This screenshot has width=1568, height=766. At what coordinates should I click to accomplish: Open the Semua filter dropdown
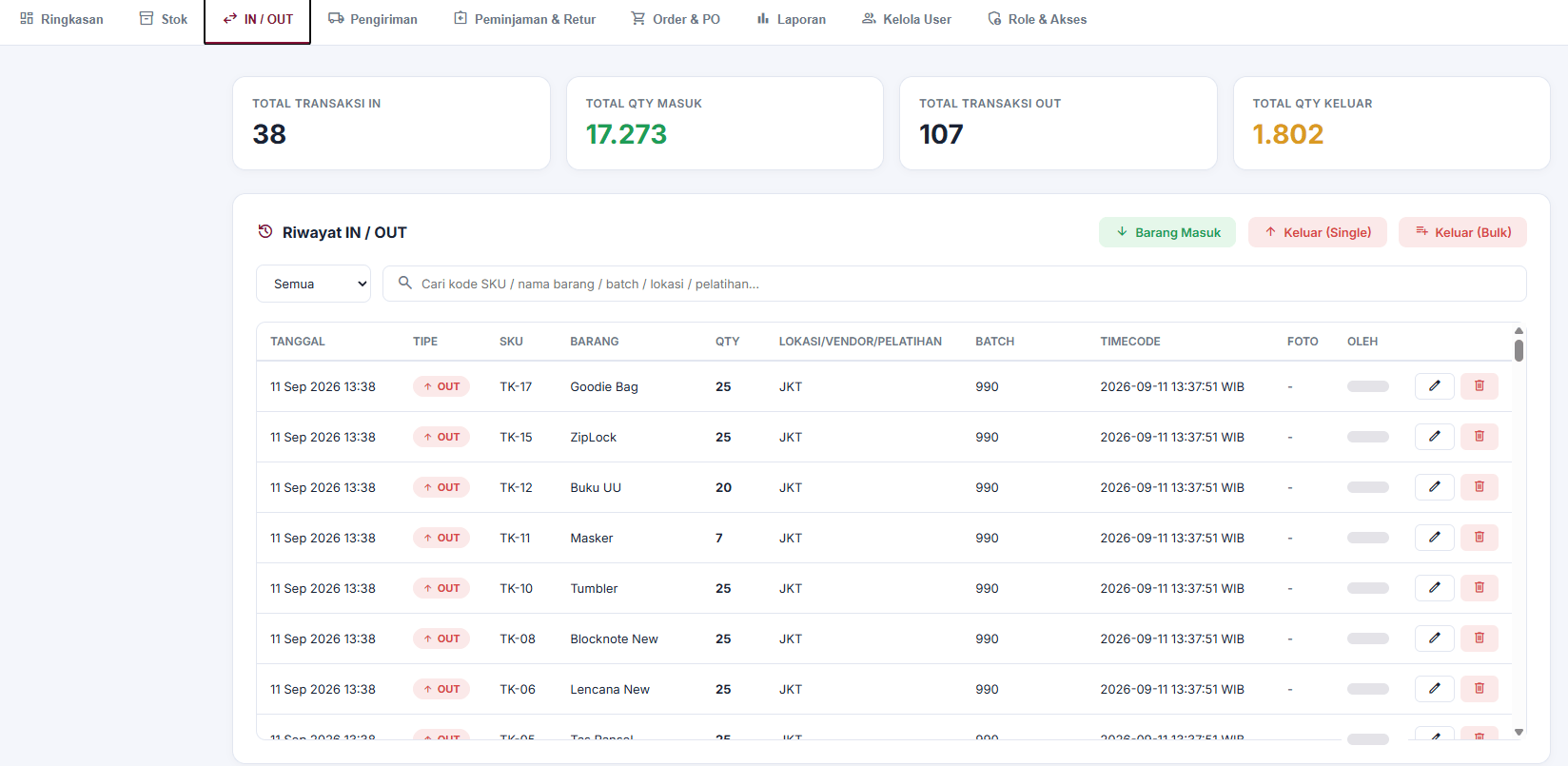pos(313,284)
